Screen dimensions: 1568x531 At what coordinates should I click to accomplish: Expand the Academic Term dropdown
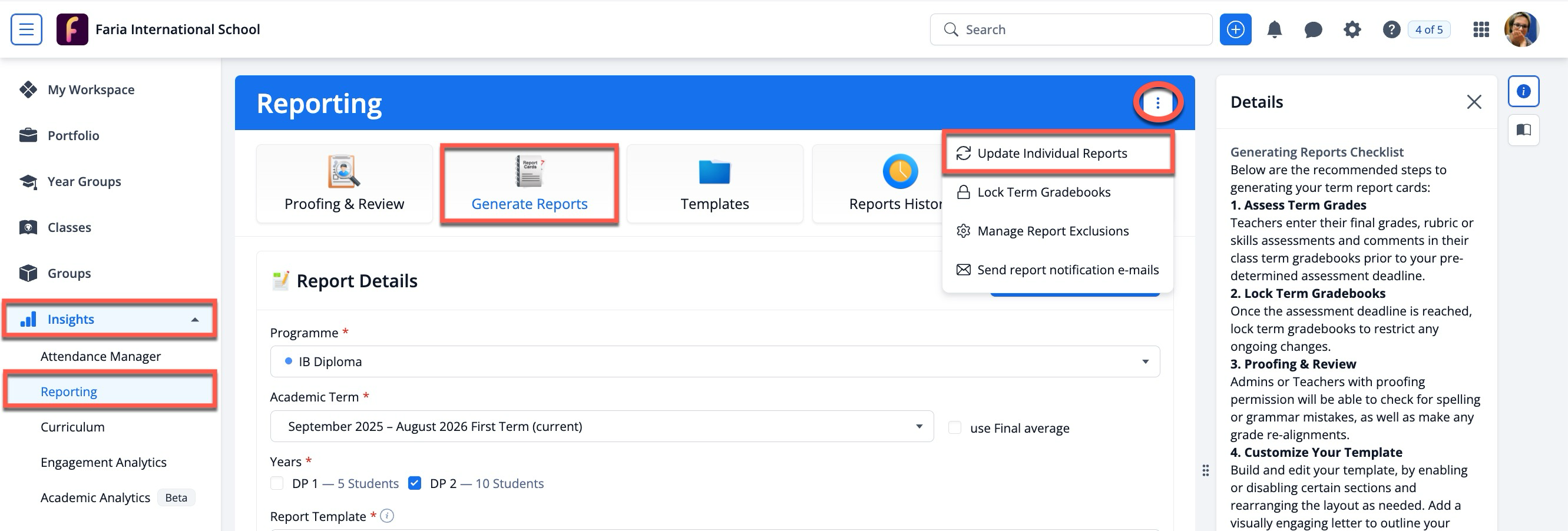[x=601, y=426]
